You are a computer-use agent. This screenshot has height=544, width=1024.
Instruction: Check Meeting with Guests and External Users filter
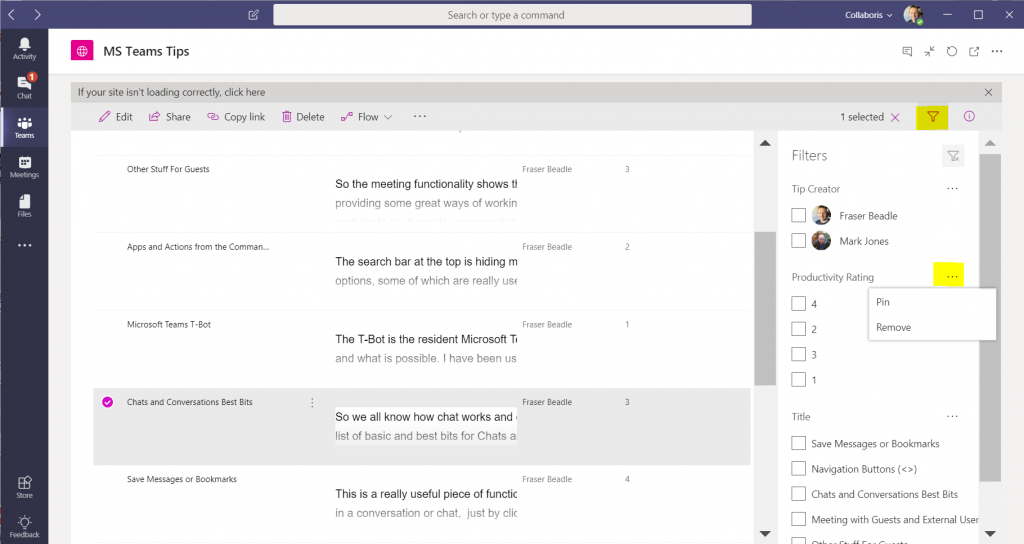coord(798,519)
